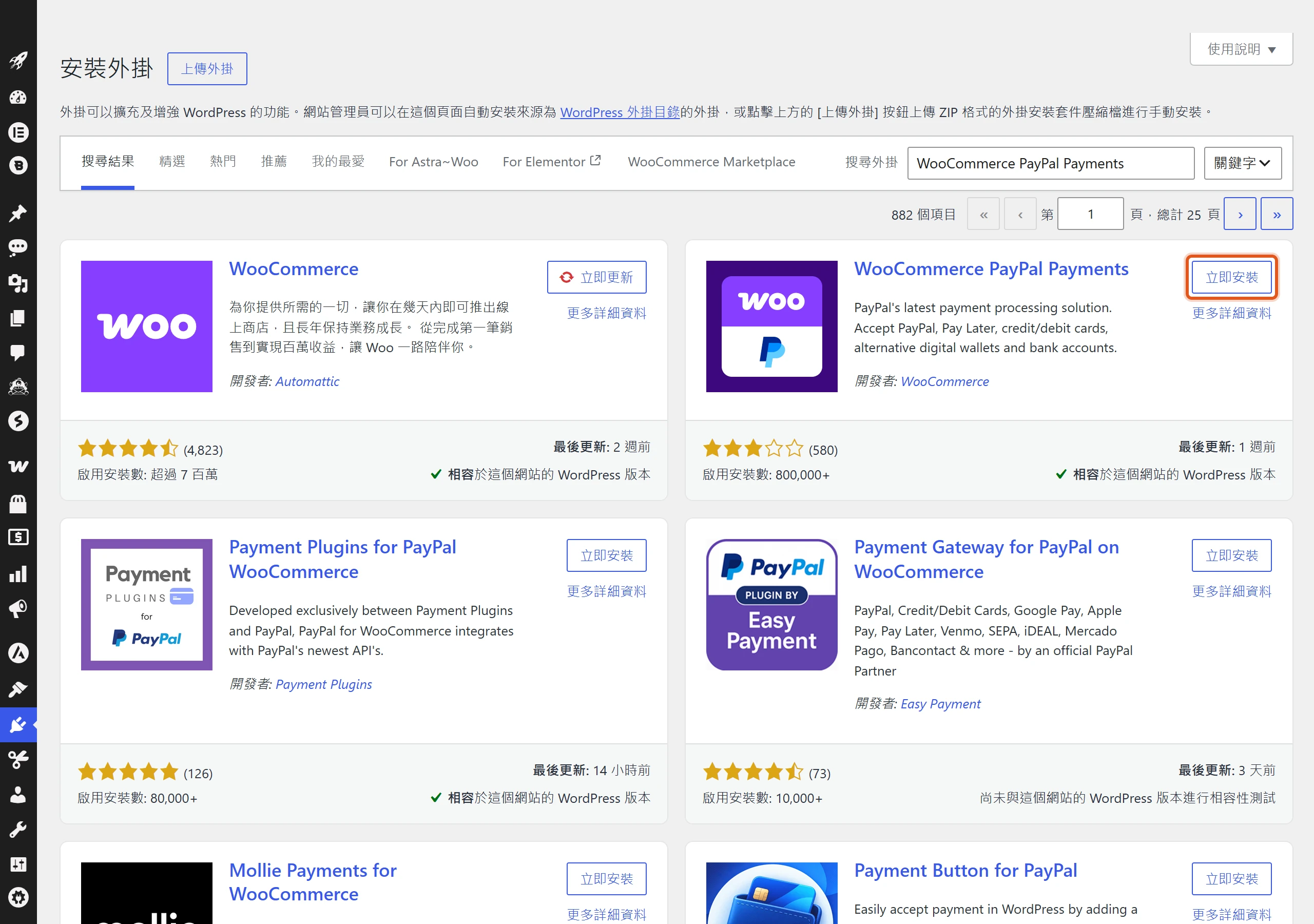Open Users person icon
The height and width of the screenshot is (924, 1314).
tap(18, 795)
